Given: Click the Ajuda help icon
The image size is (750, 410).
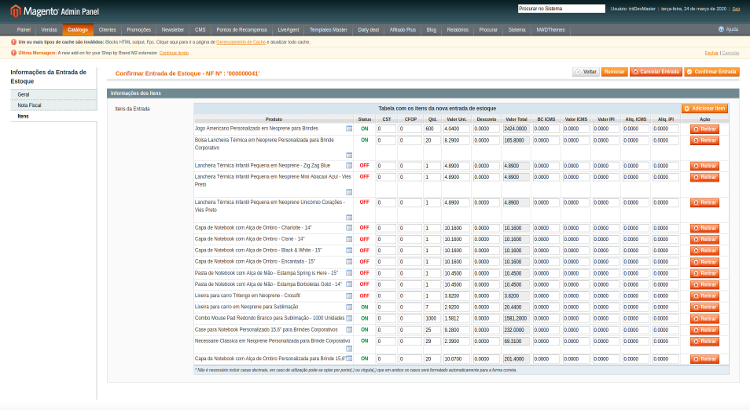Looking at the screenshot, I should coord(721,30).
